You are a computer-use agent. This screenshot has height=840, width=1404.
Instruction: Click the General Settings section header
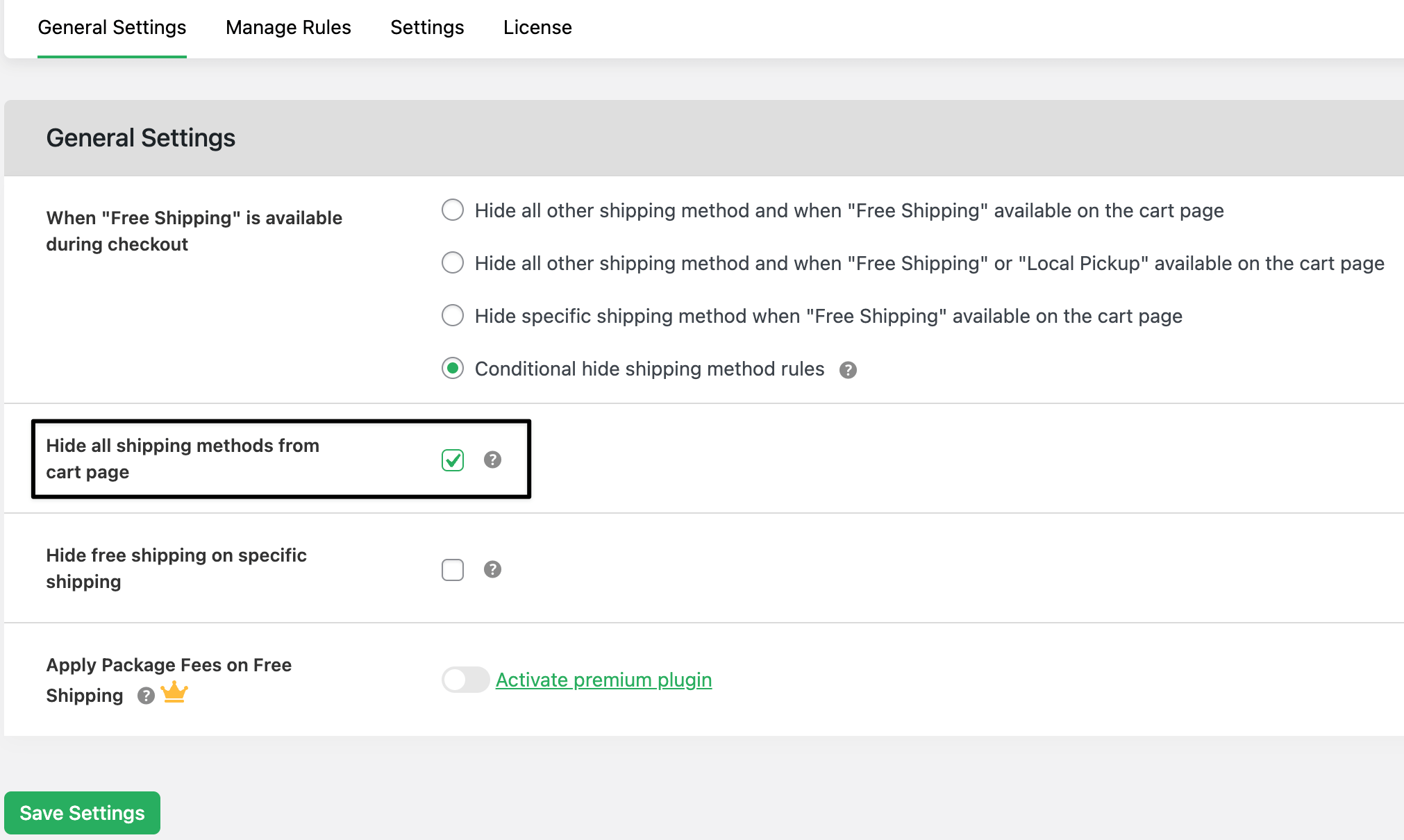coord(141,137)
